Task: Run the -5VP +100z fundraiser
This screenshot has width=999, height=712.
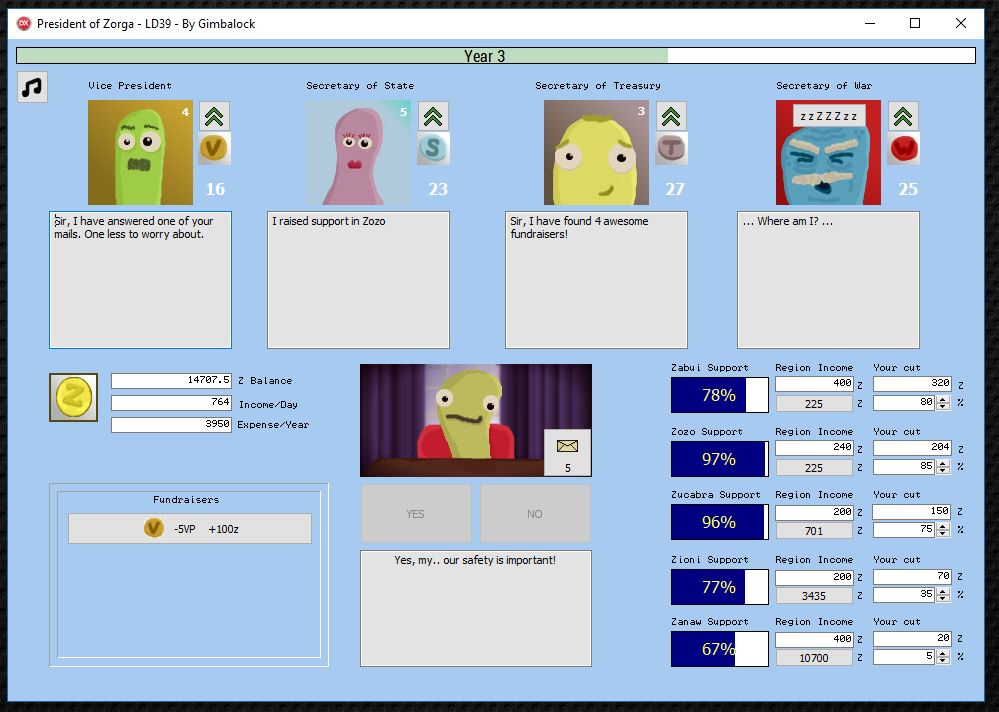Action: point(190,529)
